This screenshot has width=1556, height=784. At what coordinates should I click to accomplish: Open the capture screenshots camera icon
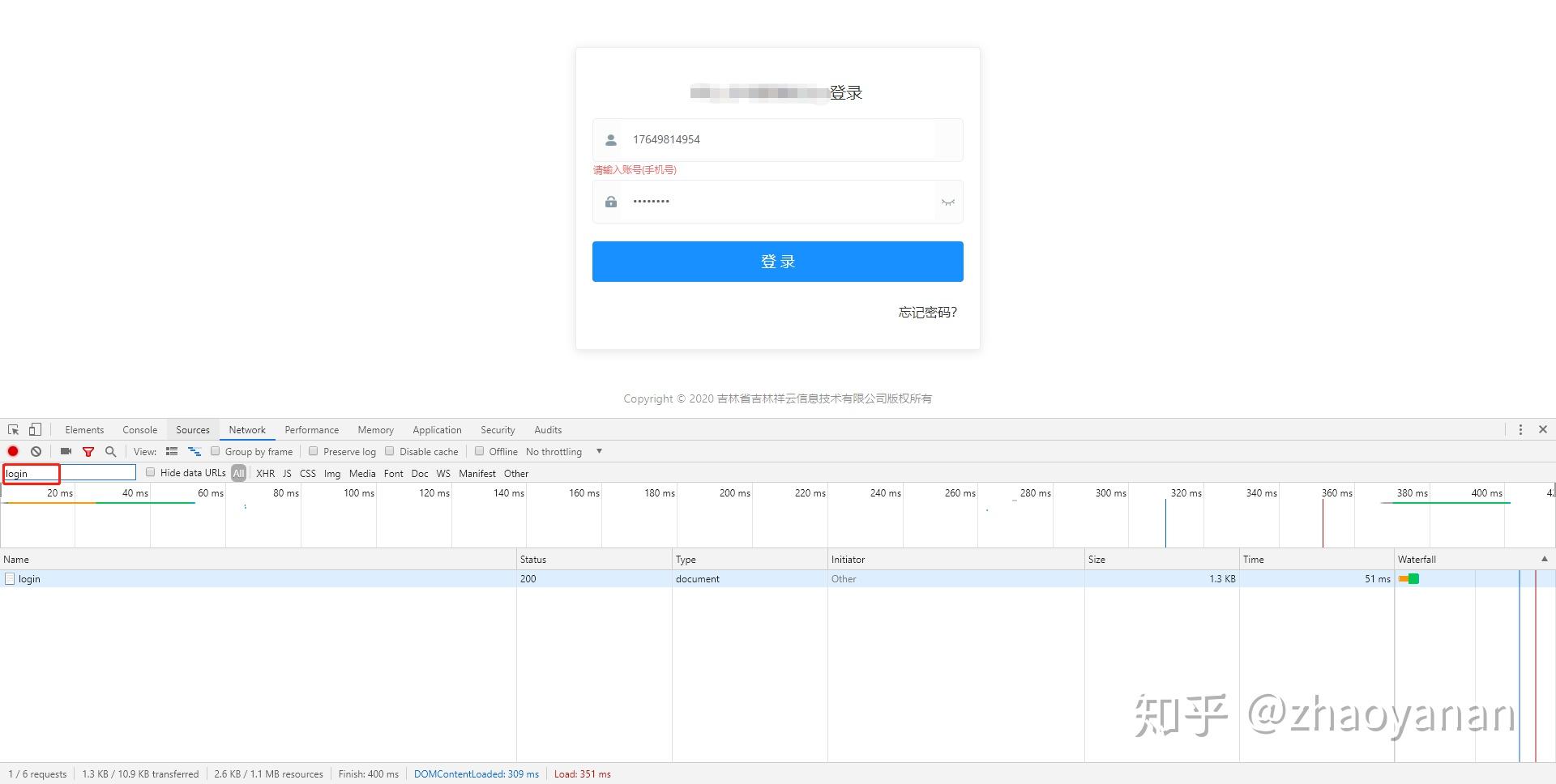pyautogui.click(x=66, y=451)
